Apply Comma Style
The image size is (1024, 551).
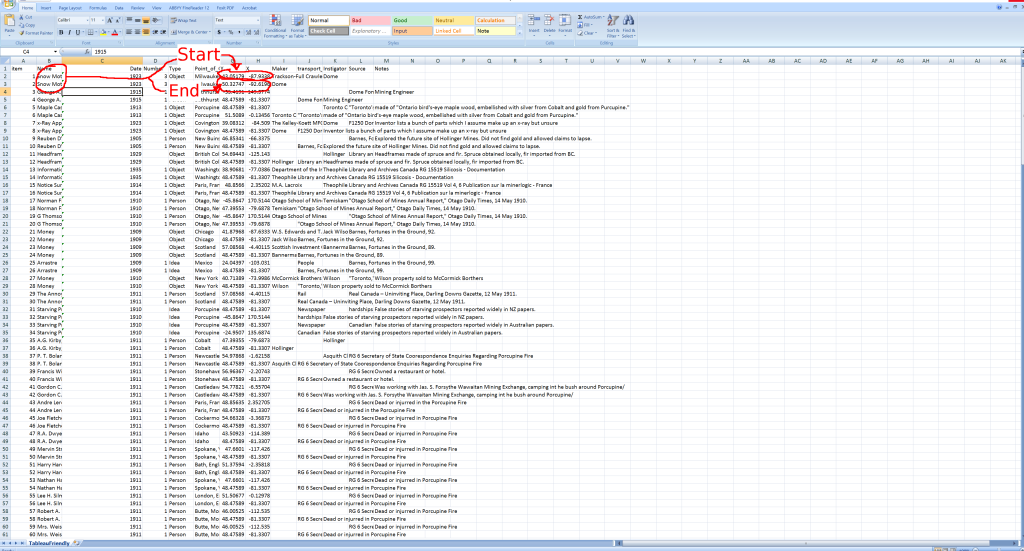[x=239, y=32]
